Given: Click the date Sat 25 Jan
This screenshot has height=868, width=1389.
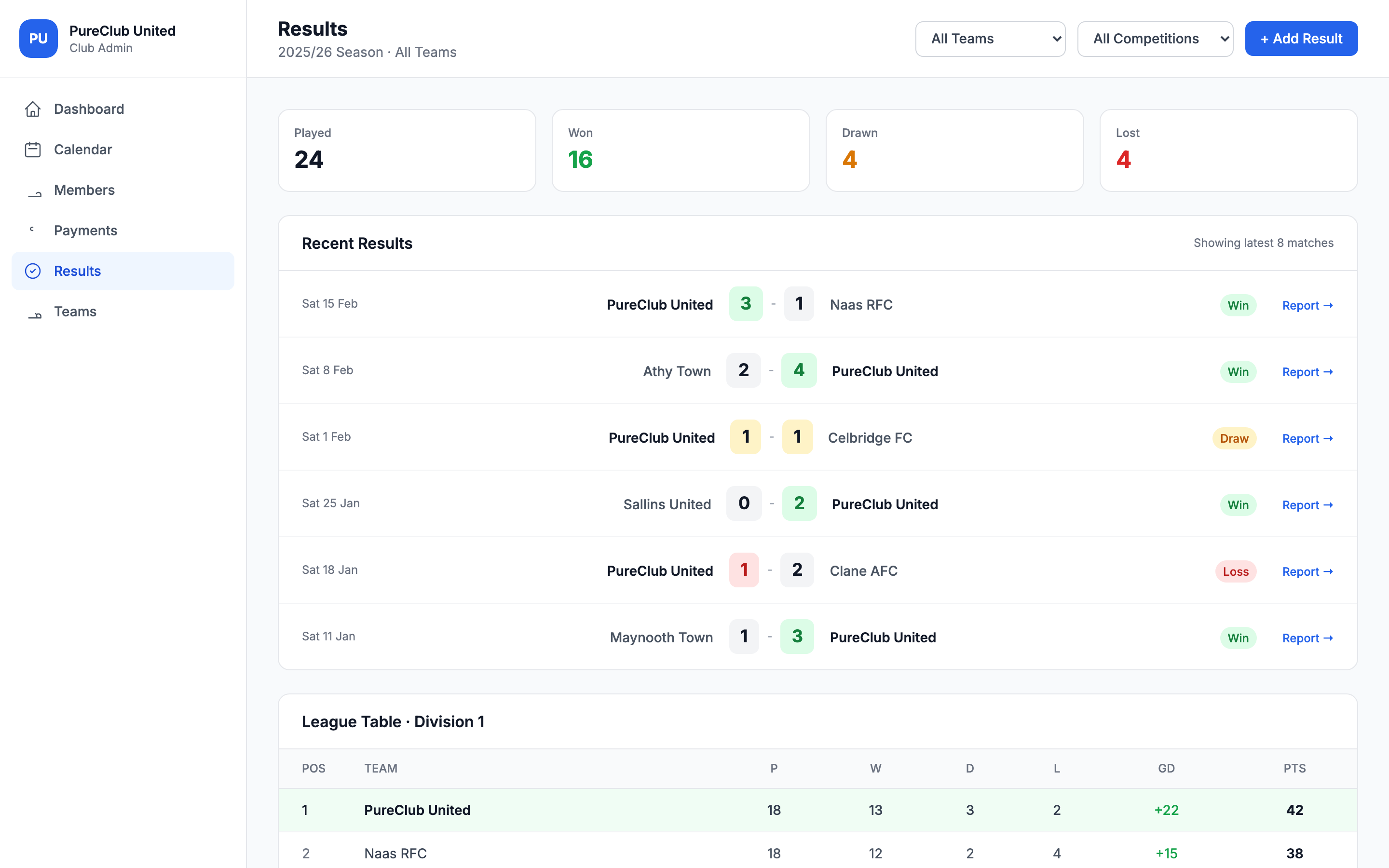Looking at the screenshot, I should coord(330,503).
